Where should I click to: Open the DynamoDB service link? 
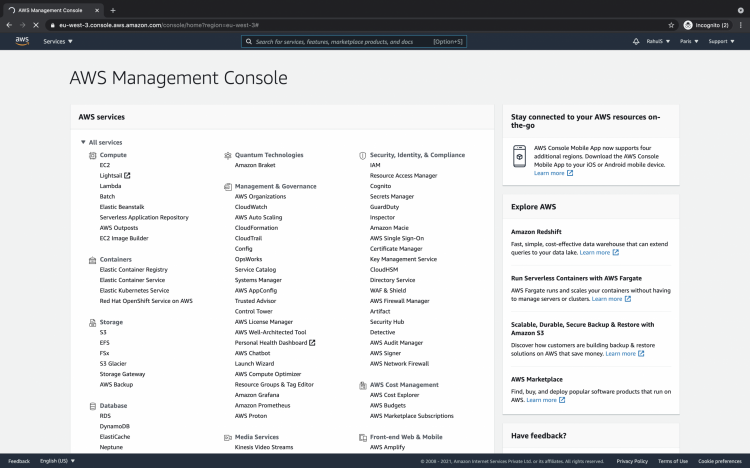click(115, 426)
